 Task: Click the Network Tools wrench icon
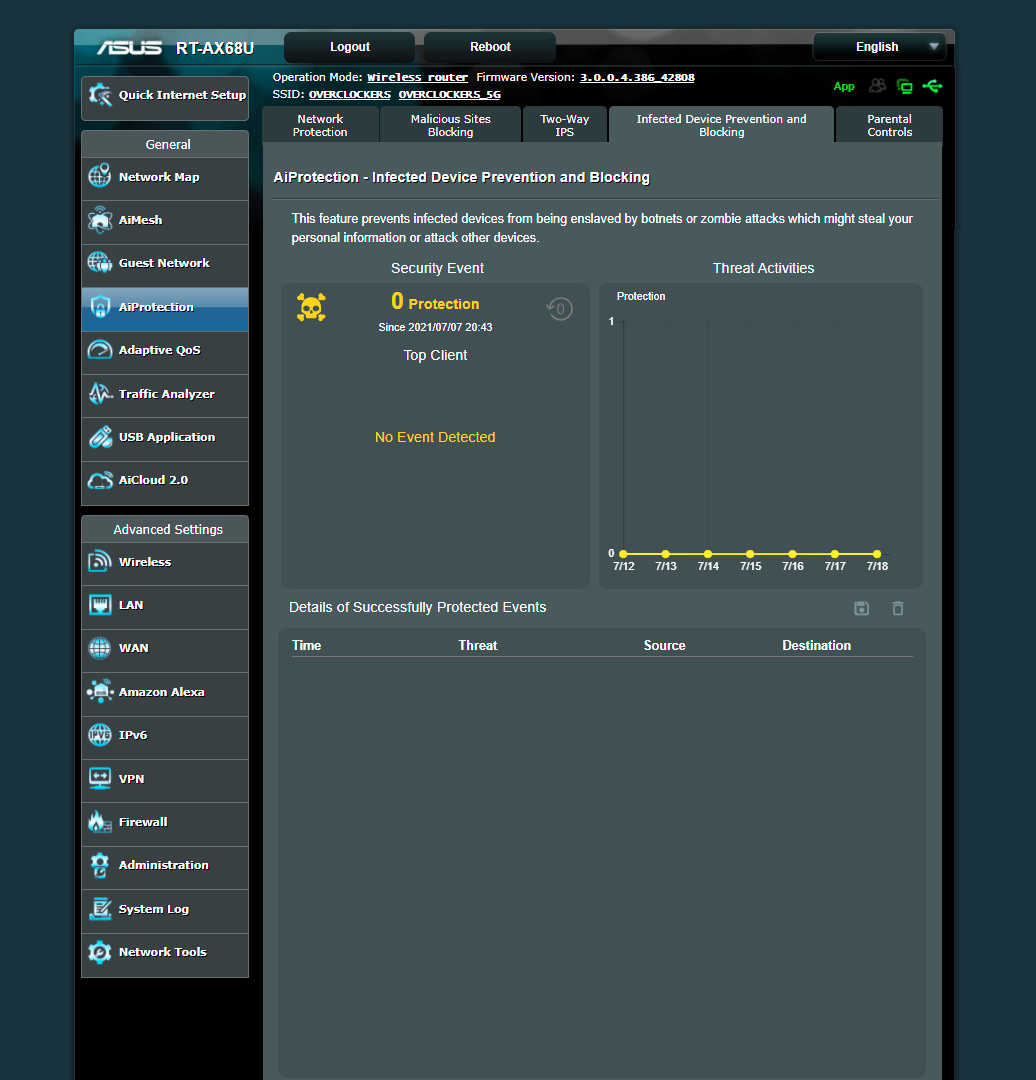coord(100,952)
